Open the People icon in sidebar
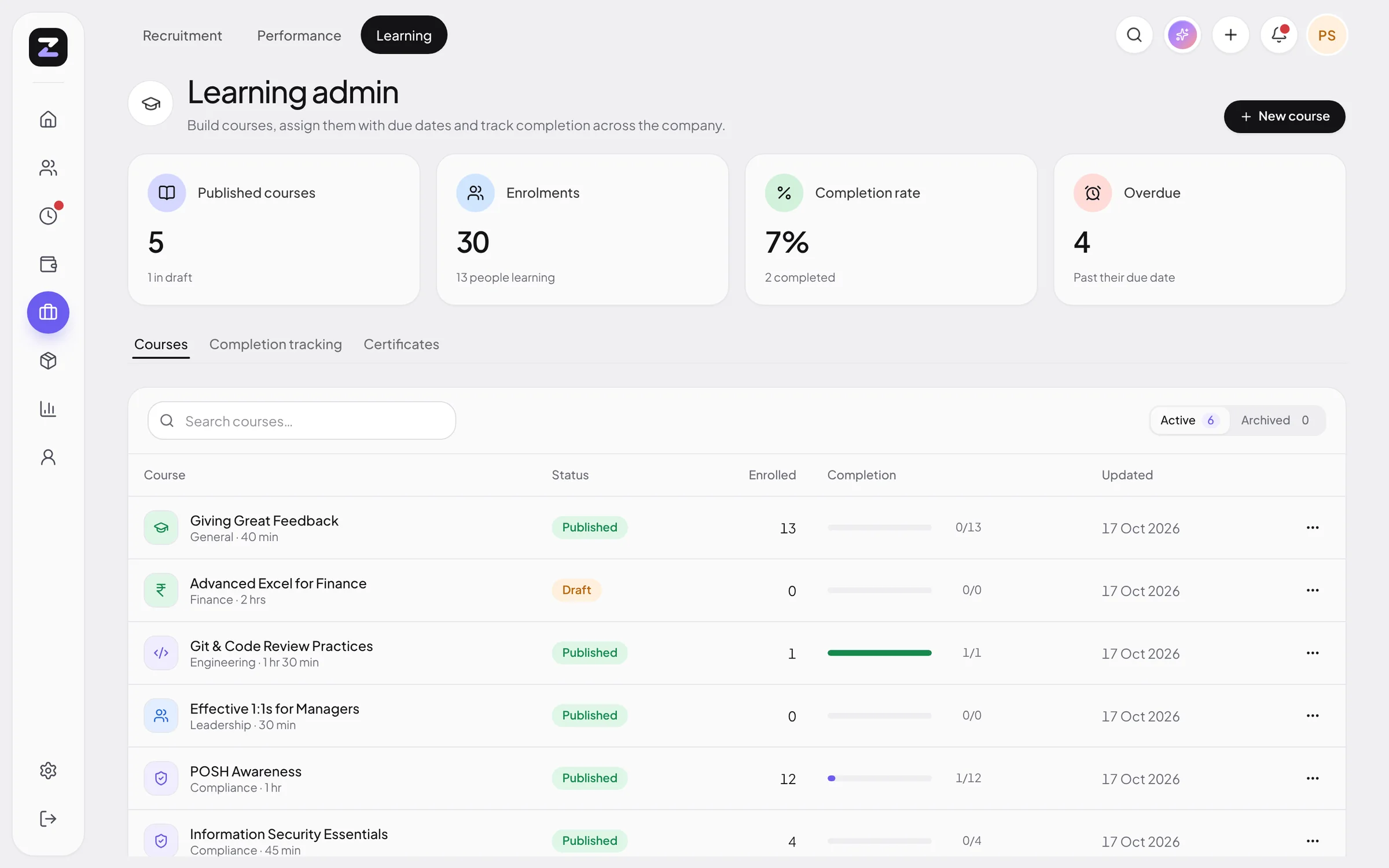The width and height of the screenshot is (1389, 868). [x=48, y=168]
